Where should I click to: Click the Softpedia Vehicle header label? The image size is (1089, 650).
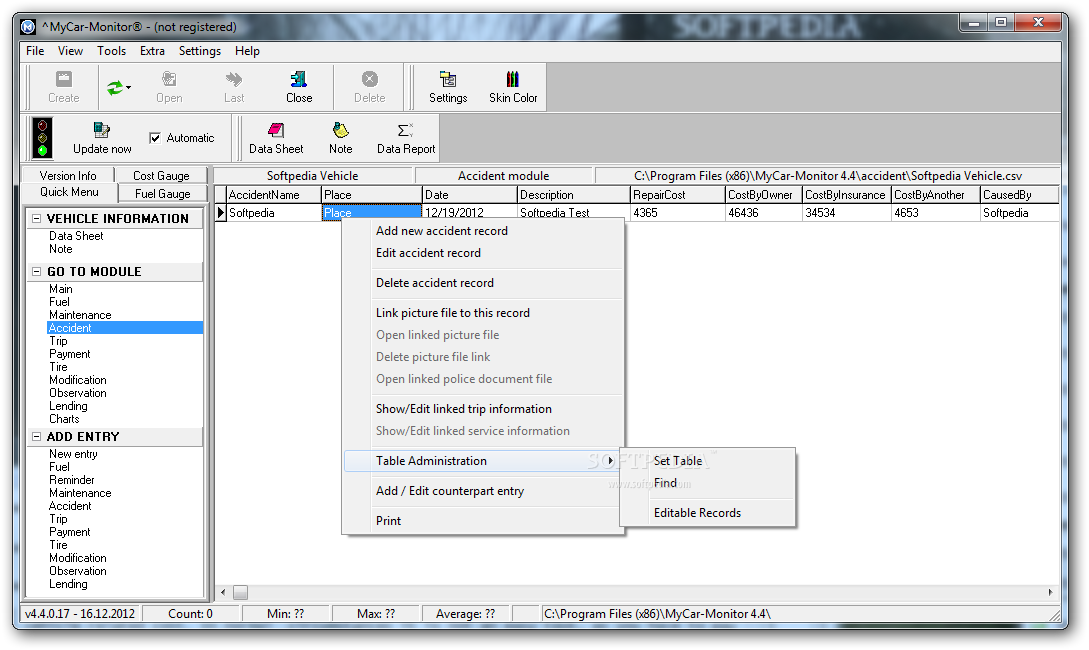pos(313,176)
